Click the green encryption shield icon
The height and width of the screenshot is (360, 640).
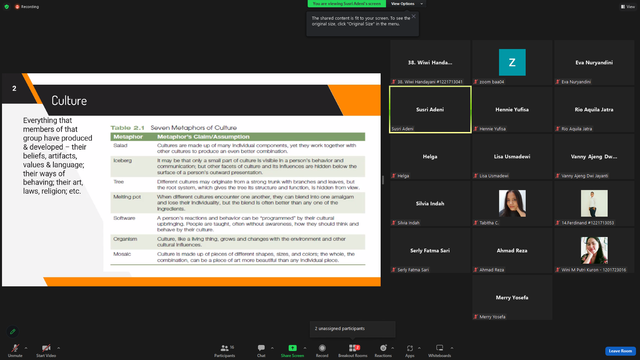(7, 7)
